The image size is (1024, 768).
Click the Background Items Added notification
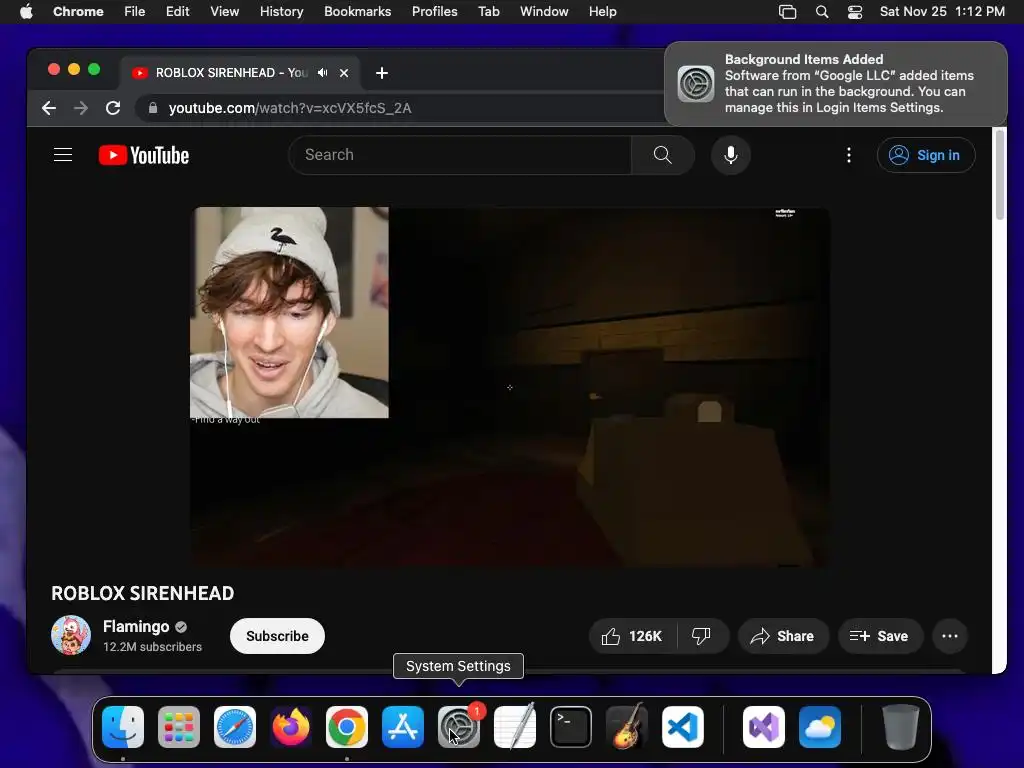tap(836, 84)
